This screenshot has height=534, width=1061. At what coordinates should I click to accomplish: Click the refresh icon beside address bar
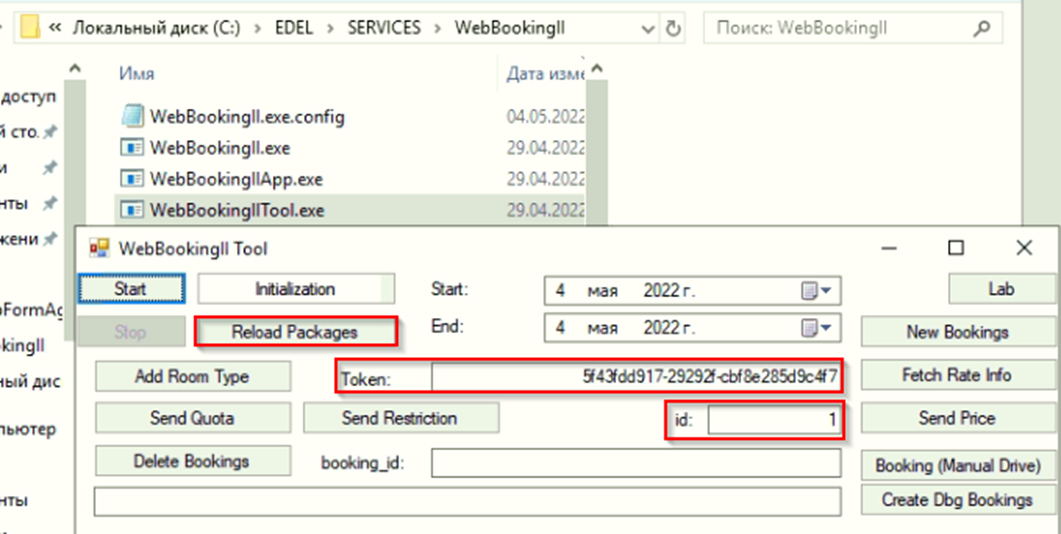pos(672,28)
